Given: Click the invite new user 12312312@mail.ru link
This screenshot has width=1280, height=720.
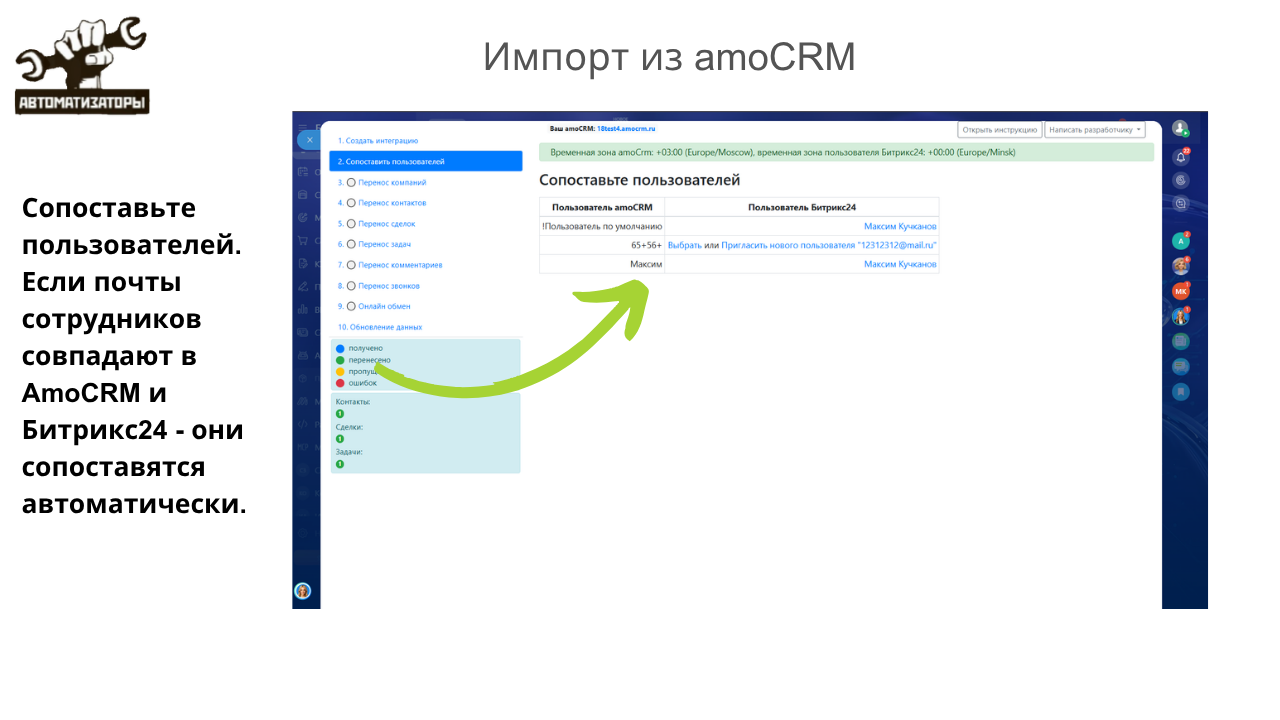Looking at the screenshot, I should point(829,245).
